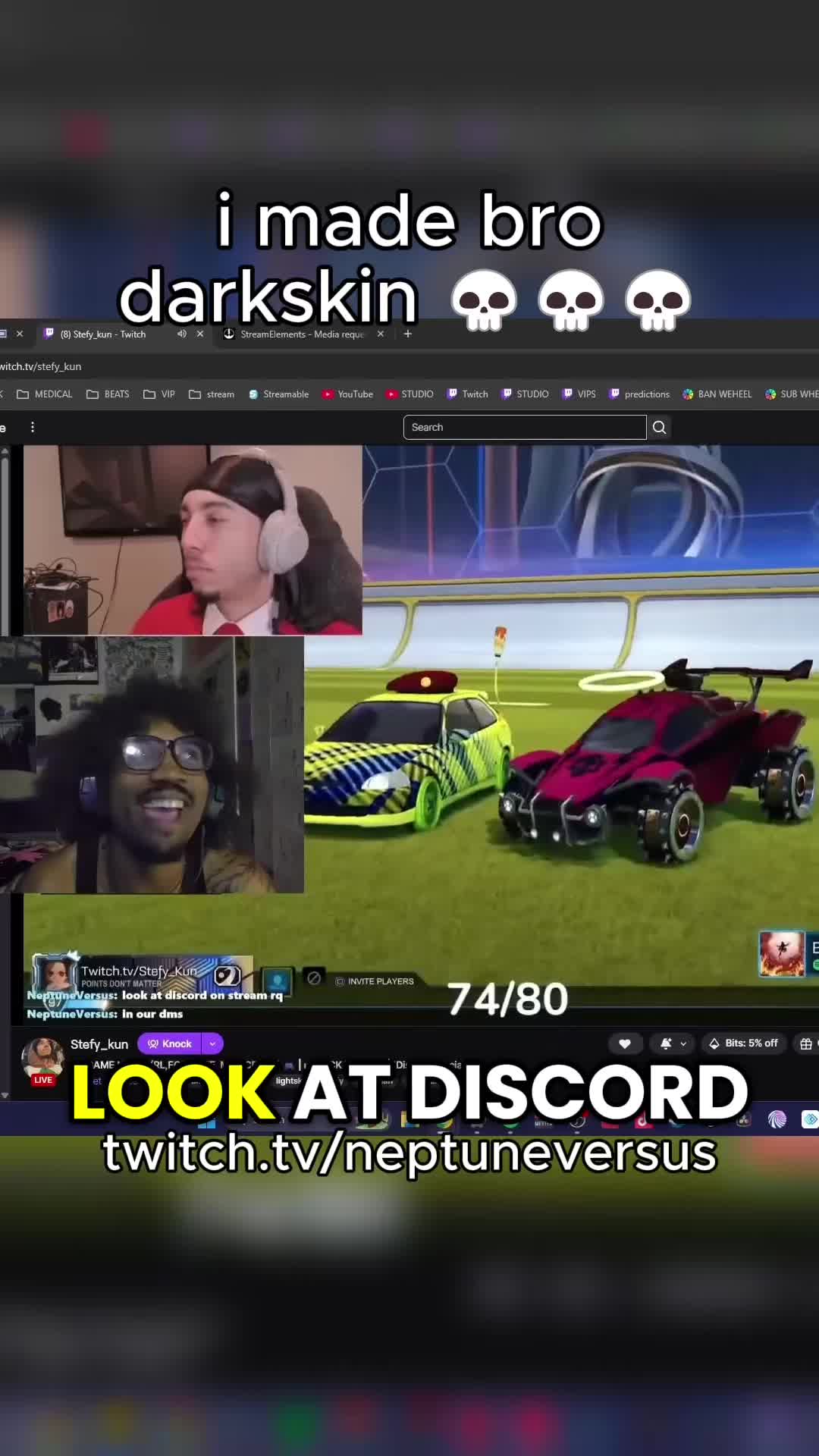Image resolution: width=819 pixels, height=1456 pixels.
Task: Click the gift sub icon
Action: (806, 1043)
